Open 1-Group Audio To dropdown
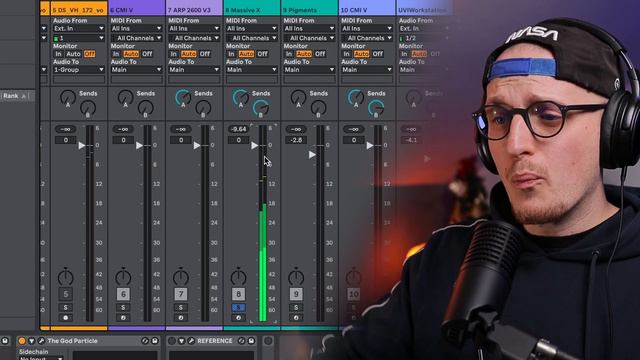640x360 pixels. point(79,70)
